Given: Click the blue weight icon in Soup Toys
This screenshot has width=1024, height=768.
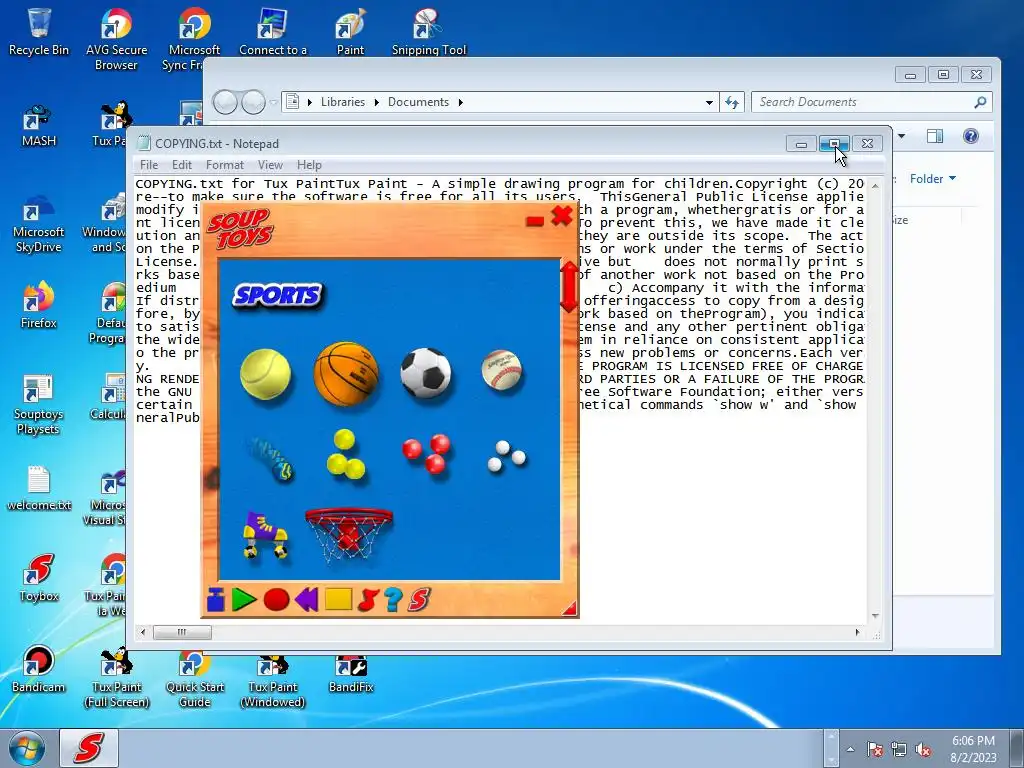Looking at the screenshot, I should point(216,600).
